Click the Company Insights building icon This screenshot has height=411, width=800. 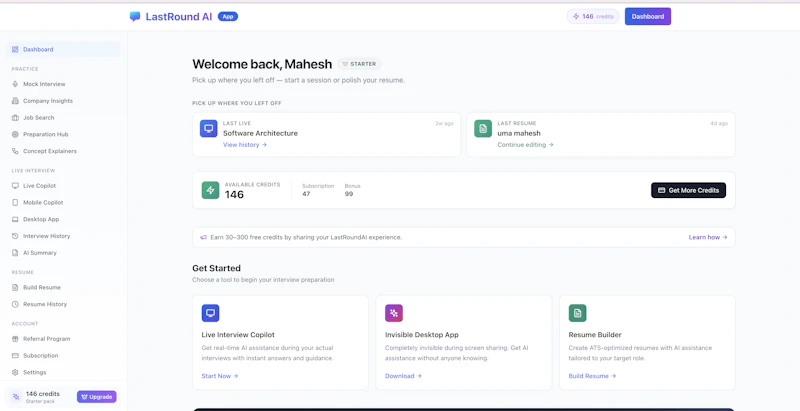coord(15,101)
